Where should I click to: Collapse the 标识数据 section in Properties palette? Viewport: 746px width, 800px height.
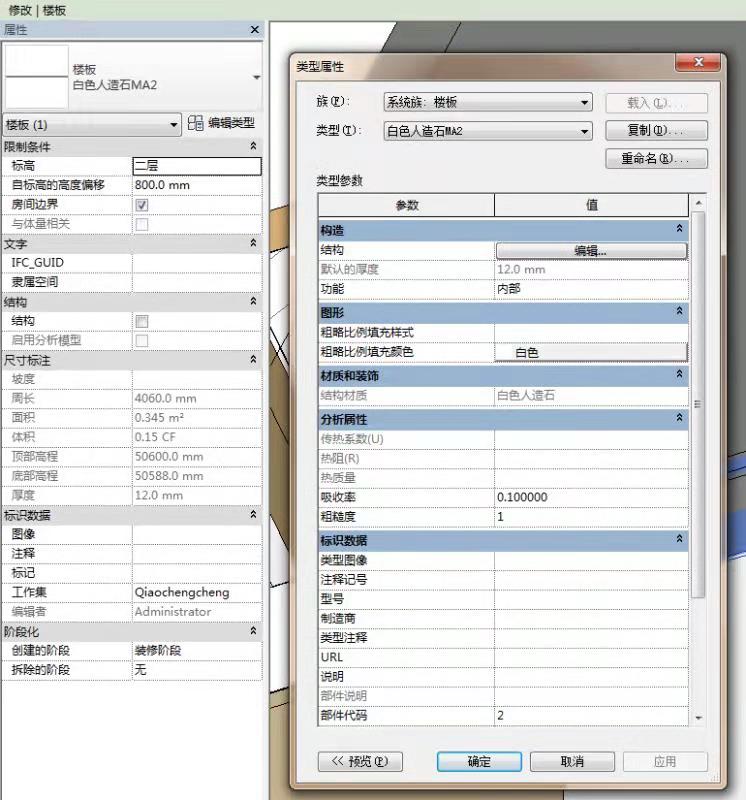[253, 515]
